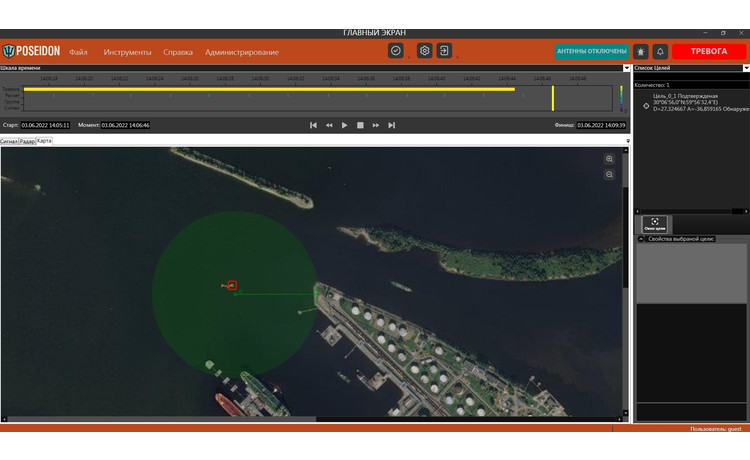Collapse the Свойства выбранной цели section

pos(641,239)
